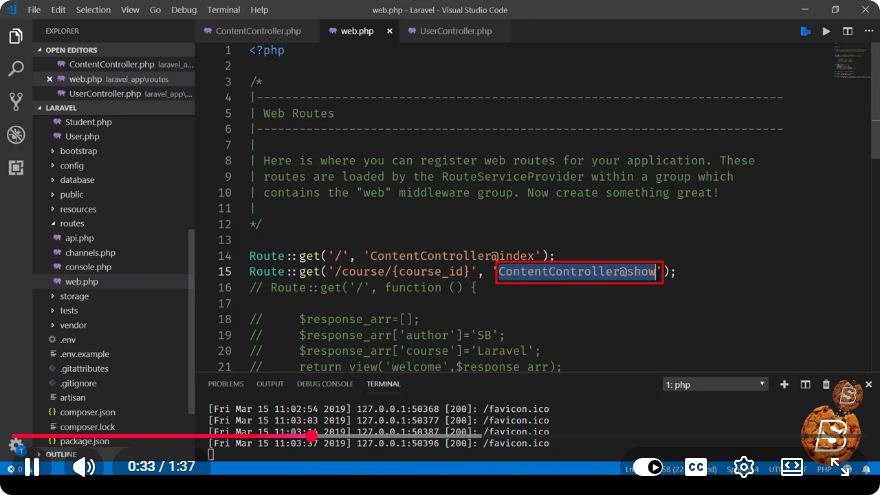Click the red video progress bar handle
880x495 pixels.
pos(311,436)
